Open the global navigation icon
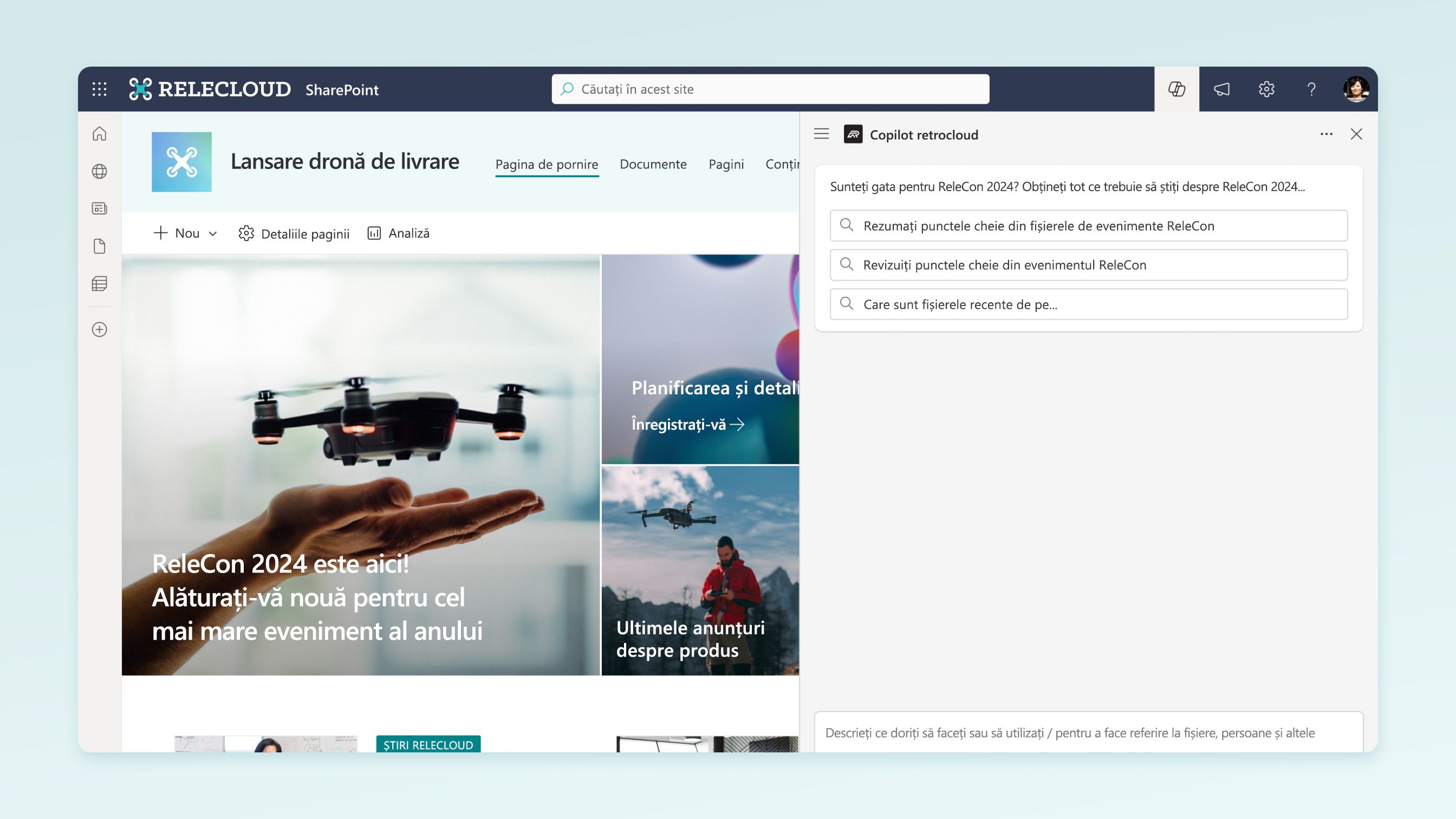1456x819 pixels. [99, 171]
